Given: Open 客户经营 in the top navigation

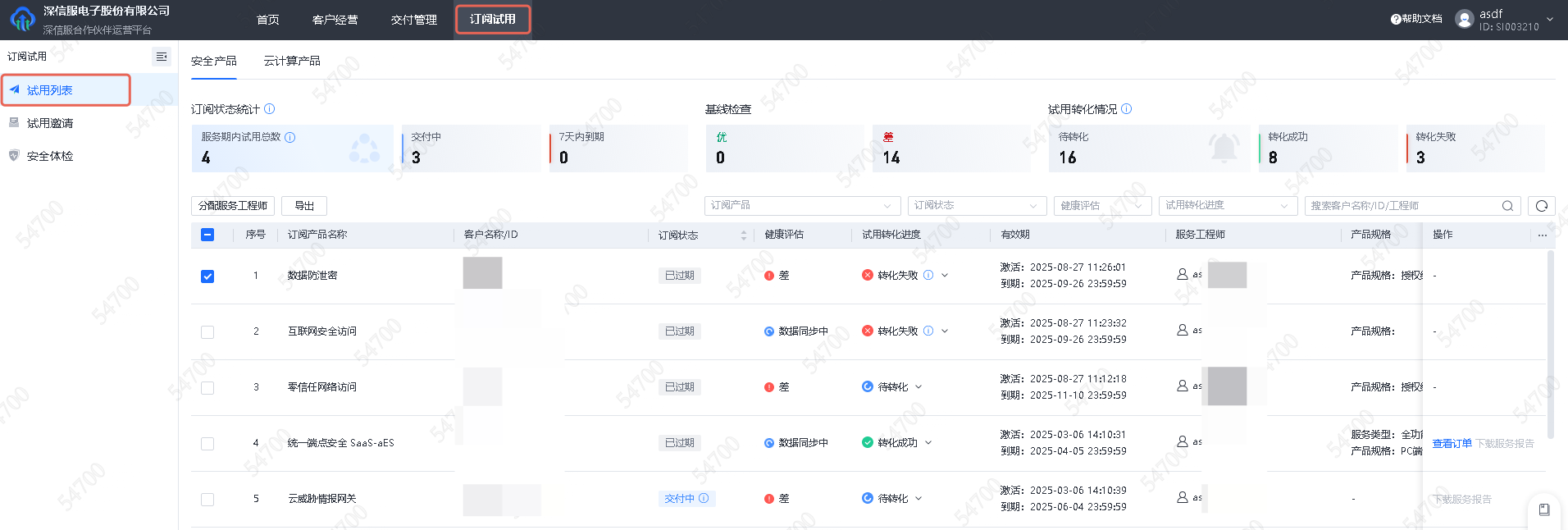Looking at the screenshot, I should pos(335,20).
